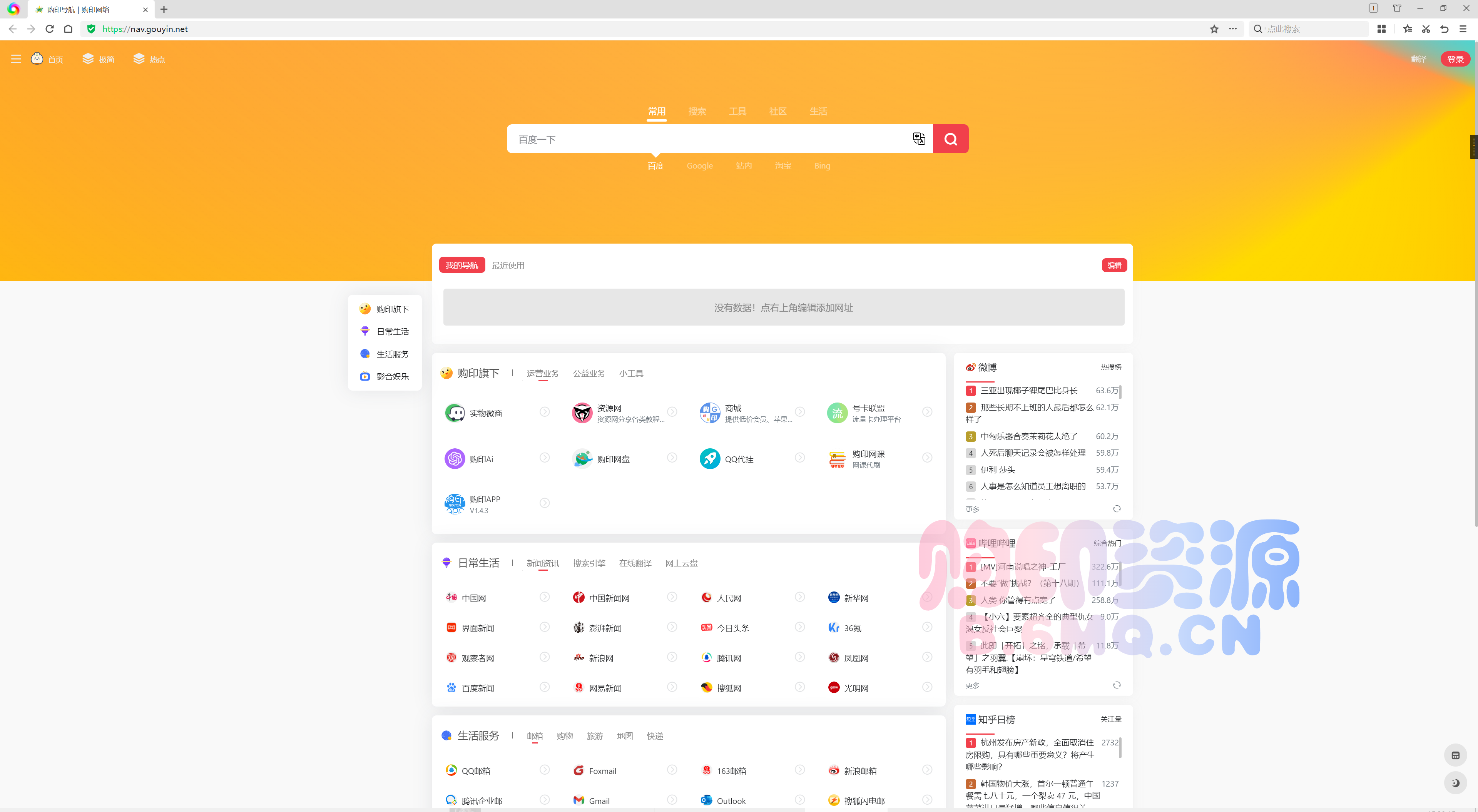Open the 热点 header link

tap(149, 59)
